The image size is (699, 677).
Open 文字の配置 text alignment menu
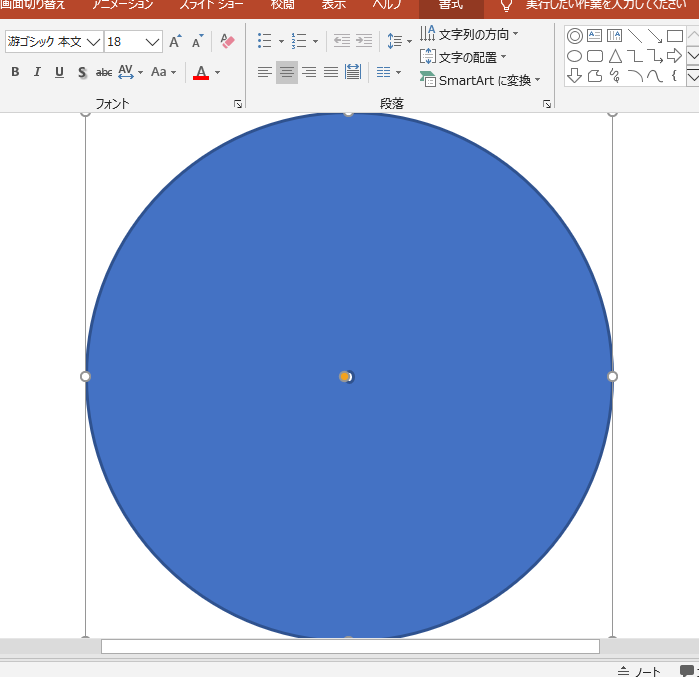click(x=463, y=57)
